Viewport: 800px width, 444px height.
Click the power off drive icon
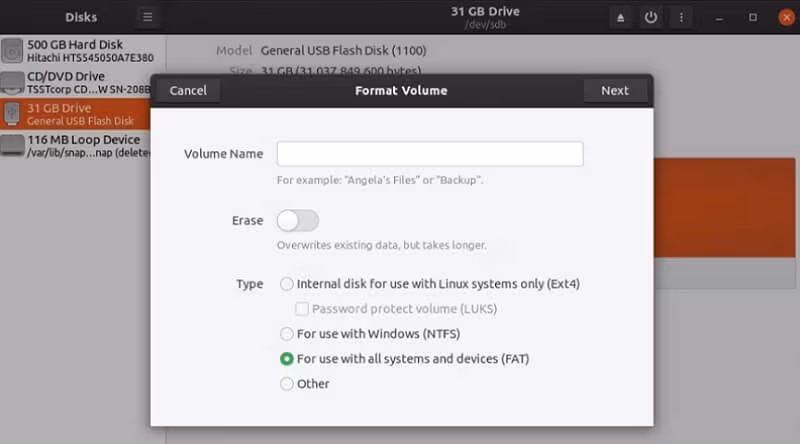point(652,17)
